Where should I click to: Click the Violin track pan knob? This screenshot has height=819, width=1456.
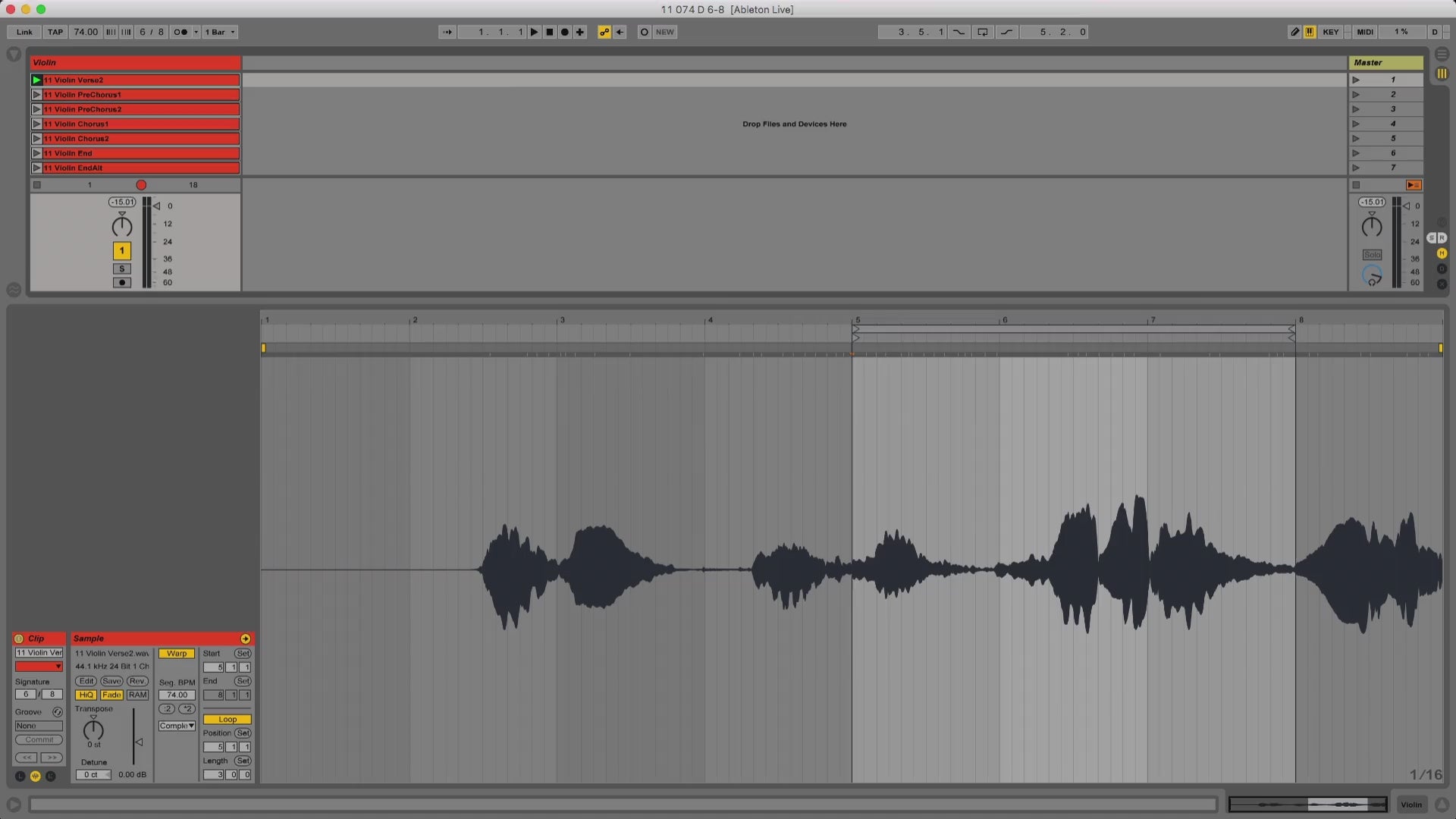[x=121, y=226]
